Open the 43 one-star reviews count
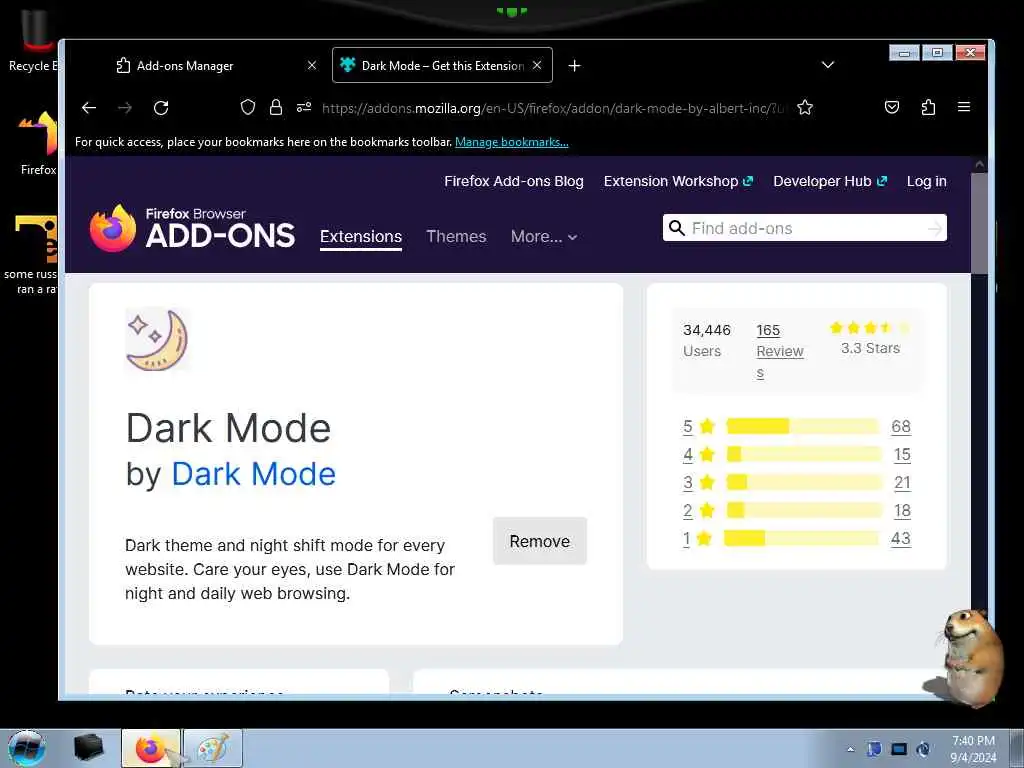Image resolution: width=1024 pixels, height=768 pixels. point(901,539)
